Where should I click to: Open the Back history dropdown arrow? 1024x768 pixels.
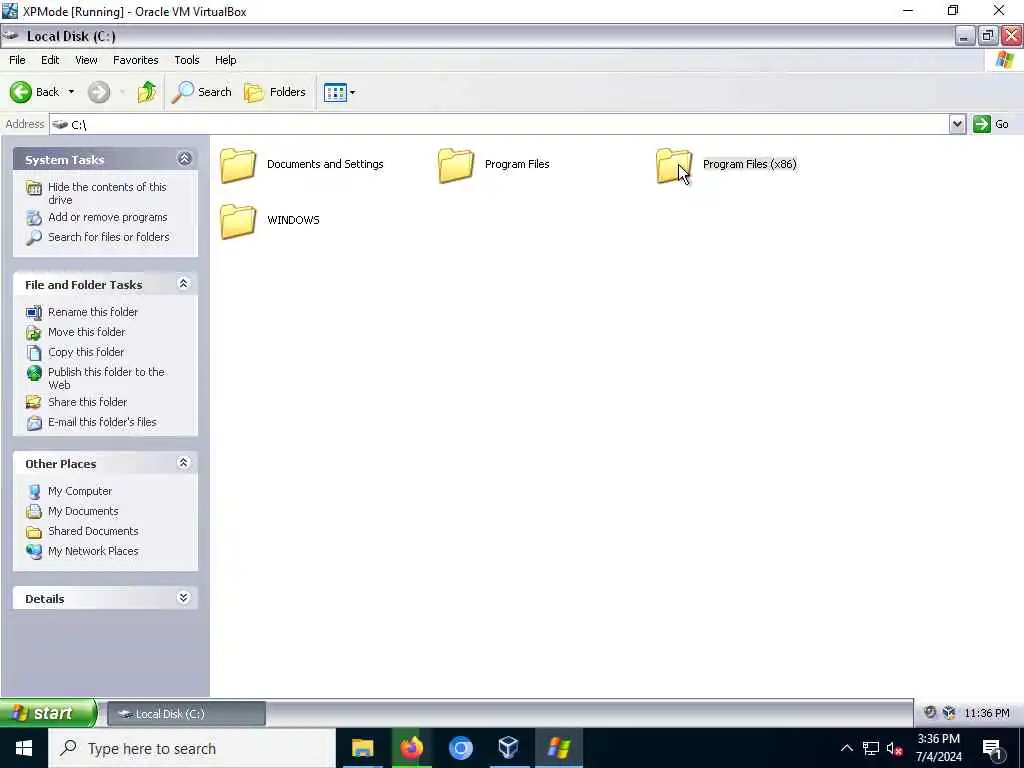click(71, 92)
